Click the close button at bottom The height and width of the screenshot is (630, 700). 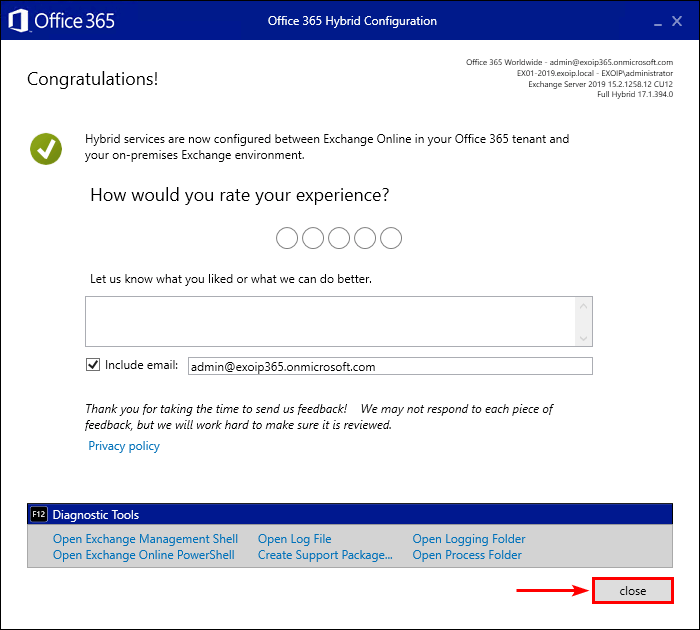(633, 591)
